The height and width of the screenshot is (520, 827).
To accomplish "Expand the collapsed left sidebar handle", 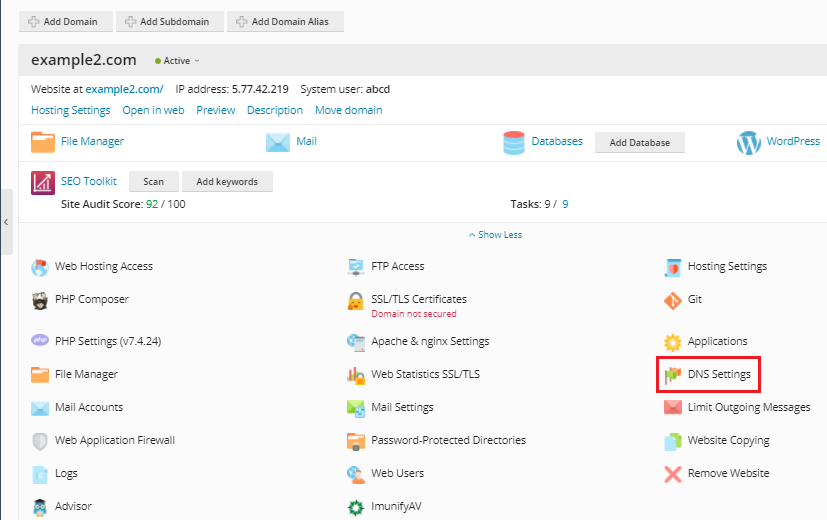I will (7, 222).
